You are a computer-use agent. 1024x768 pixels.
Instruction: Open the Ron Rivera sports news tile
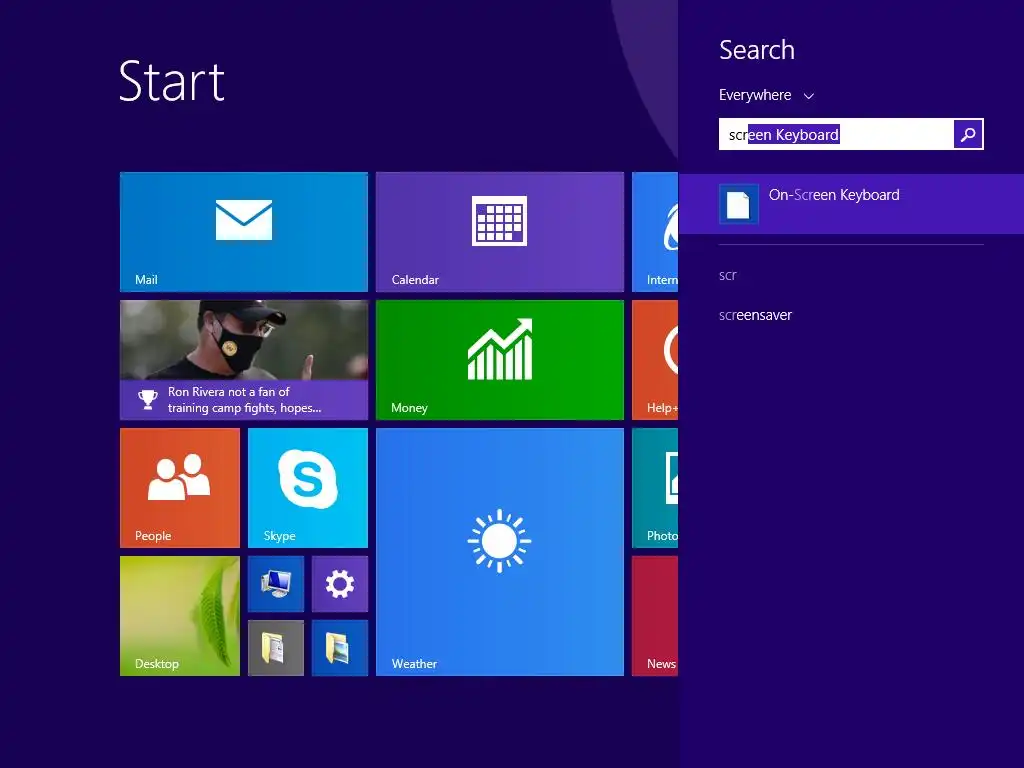point(244,360)
